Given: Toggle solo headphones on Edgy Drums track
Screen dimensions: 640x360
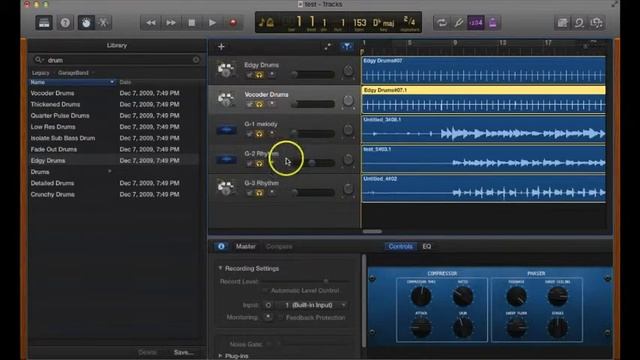Looking at the screenshot, I should [259, 75].
